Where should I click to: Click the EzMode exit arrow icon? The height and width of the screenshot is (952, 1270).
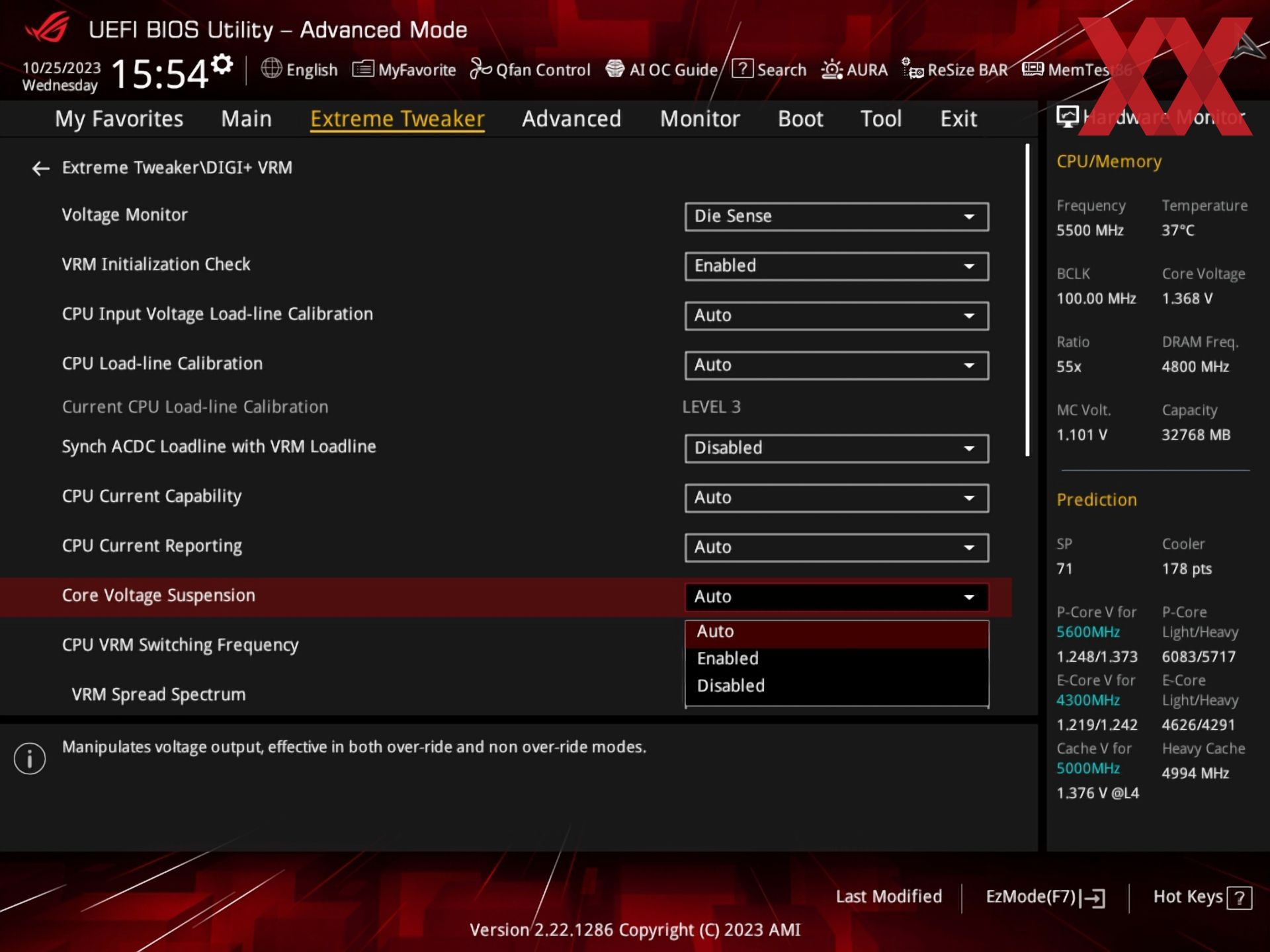1093,898
